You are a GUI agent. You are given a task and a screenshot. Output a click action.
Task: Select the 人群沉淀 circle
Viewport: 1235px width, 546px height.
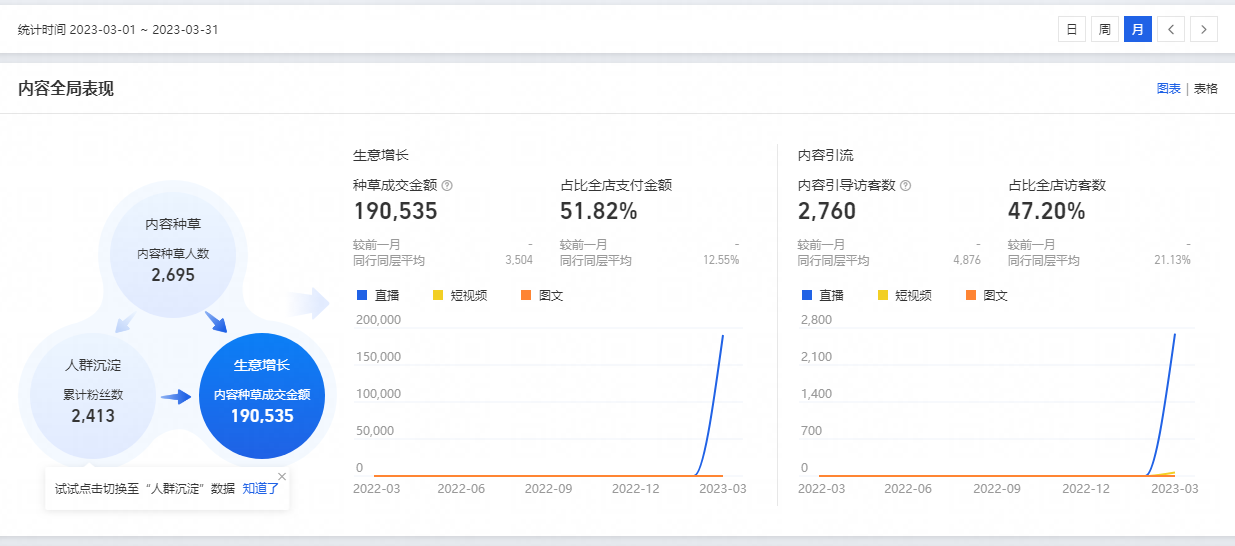pos(93,392)
